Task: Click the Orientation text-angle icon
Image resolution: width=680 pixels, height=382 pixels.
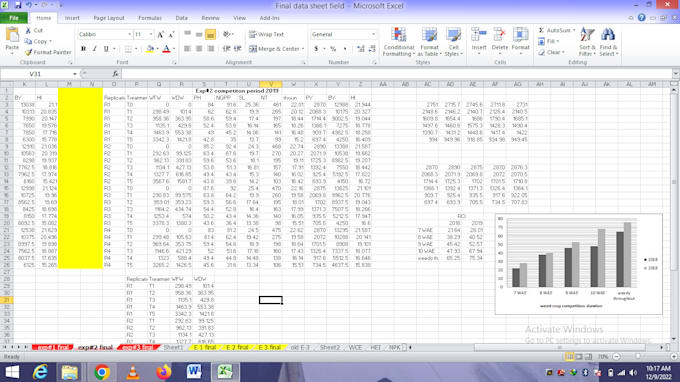Action: (x=227, y=34)
